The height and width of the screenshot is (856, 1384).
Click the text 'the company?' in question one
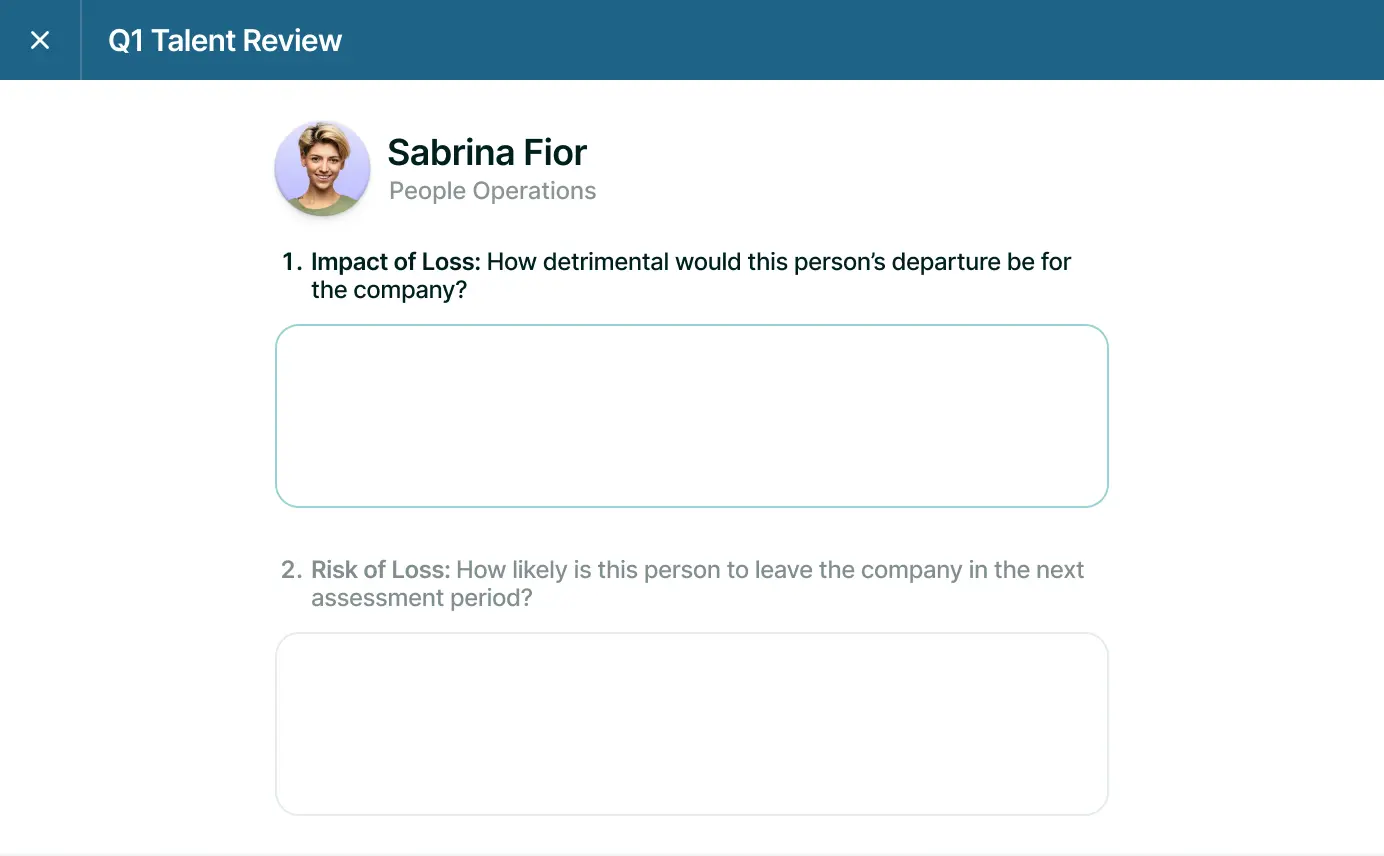point(389,290)
